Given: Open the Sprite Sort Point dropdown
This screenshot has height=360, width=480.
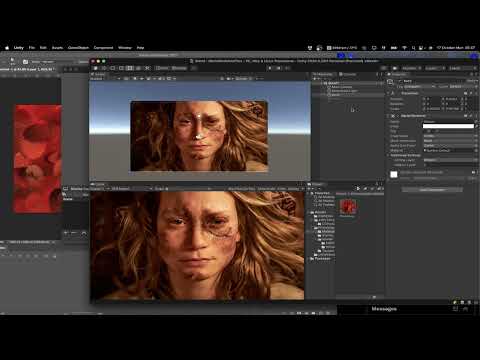Looking at the screenshot, I should click(450, 146).
